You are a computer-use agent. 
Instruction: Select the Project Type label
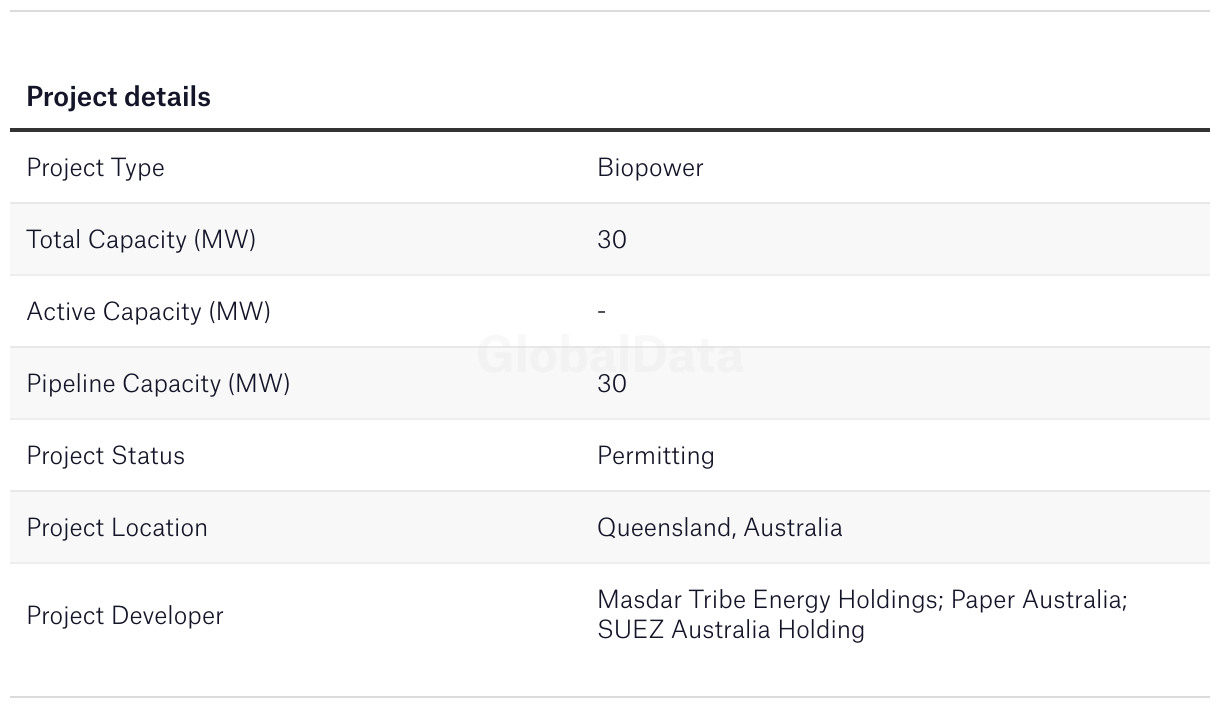pos(95,168)
